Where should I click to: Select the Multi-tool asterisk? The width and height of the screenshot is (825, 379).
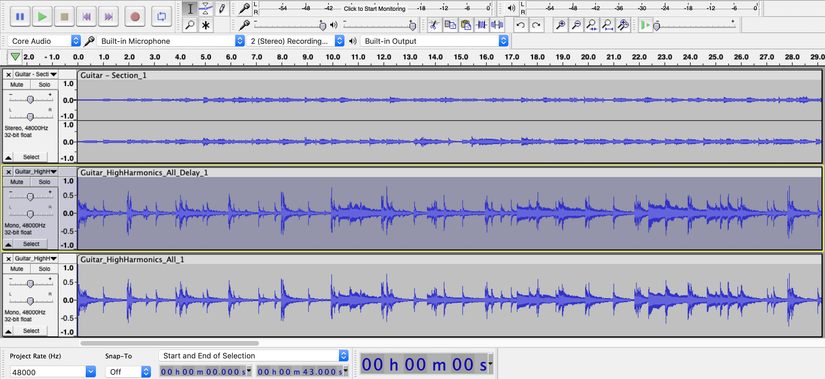206,25
